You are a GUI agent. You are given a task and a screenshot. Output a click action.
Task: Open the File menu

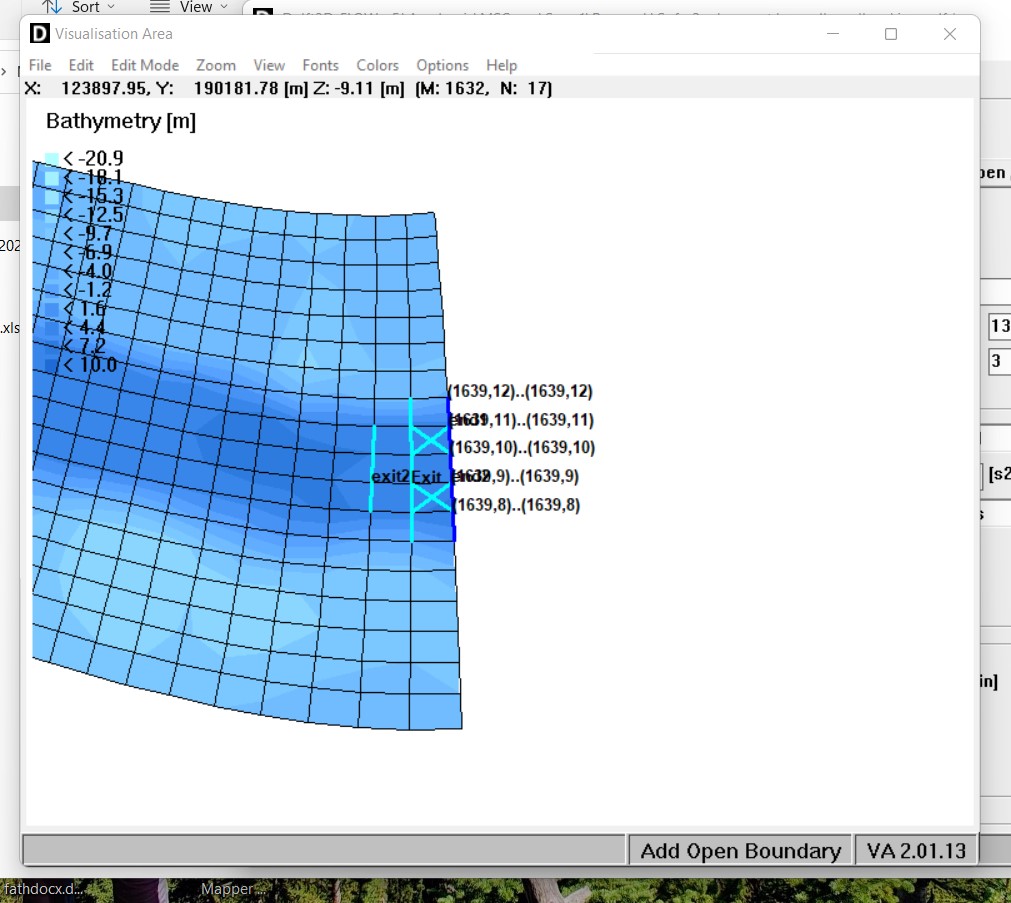click(40, 65)
